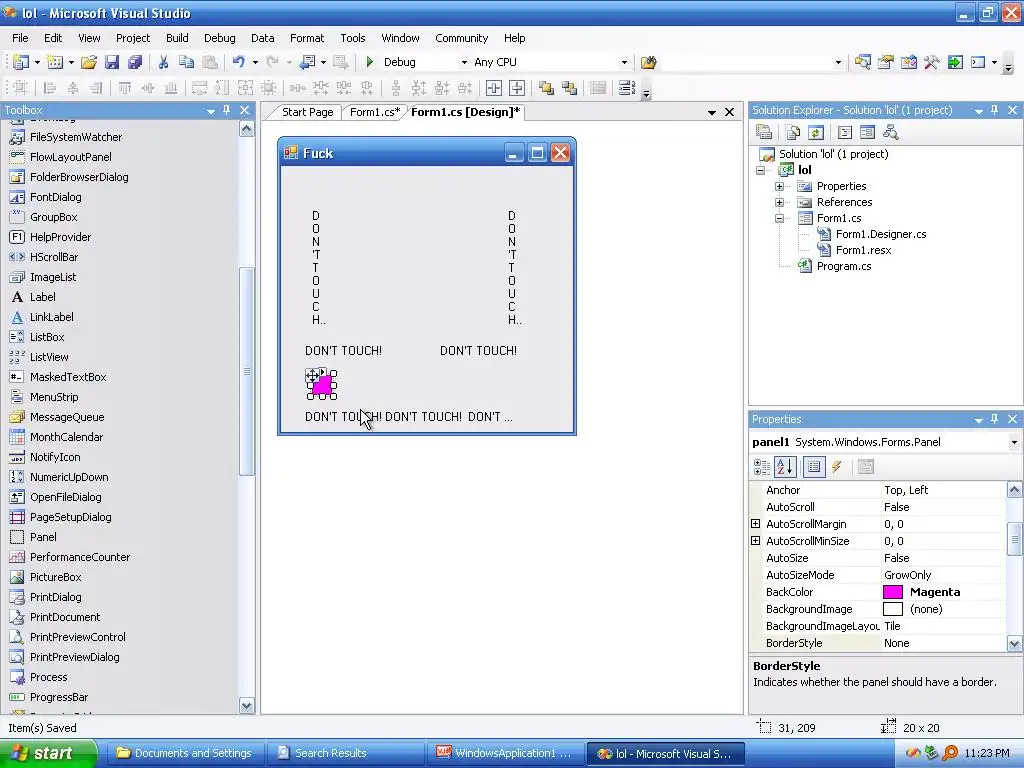The image size is (1024, 768).
Task: Click Center Vertically layout icon
Action: [x=517, y=88]
